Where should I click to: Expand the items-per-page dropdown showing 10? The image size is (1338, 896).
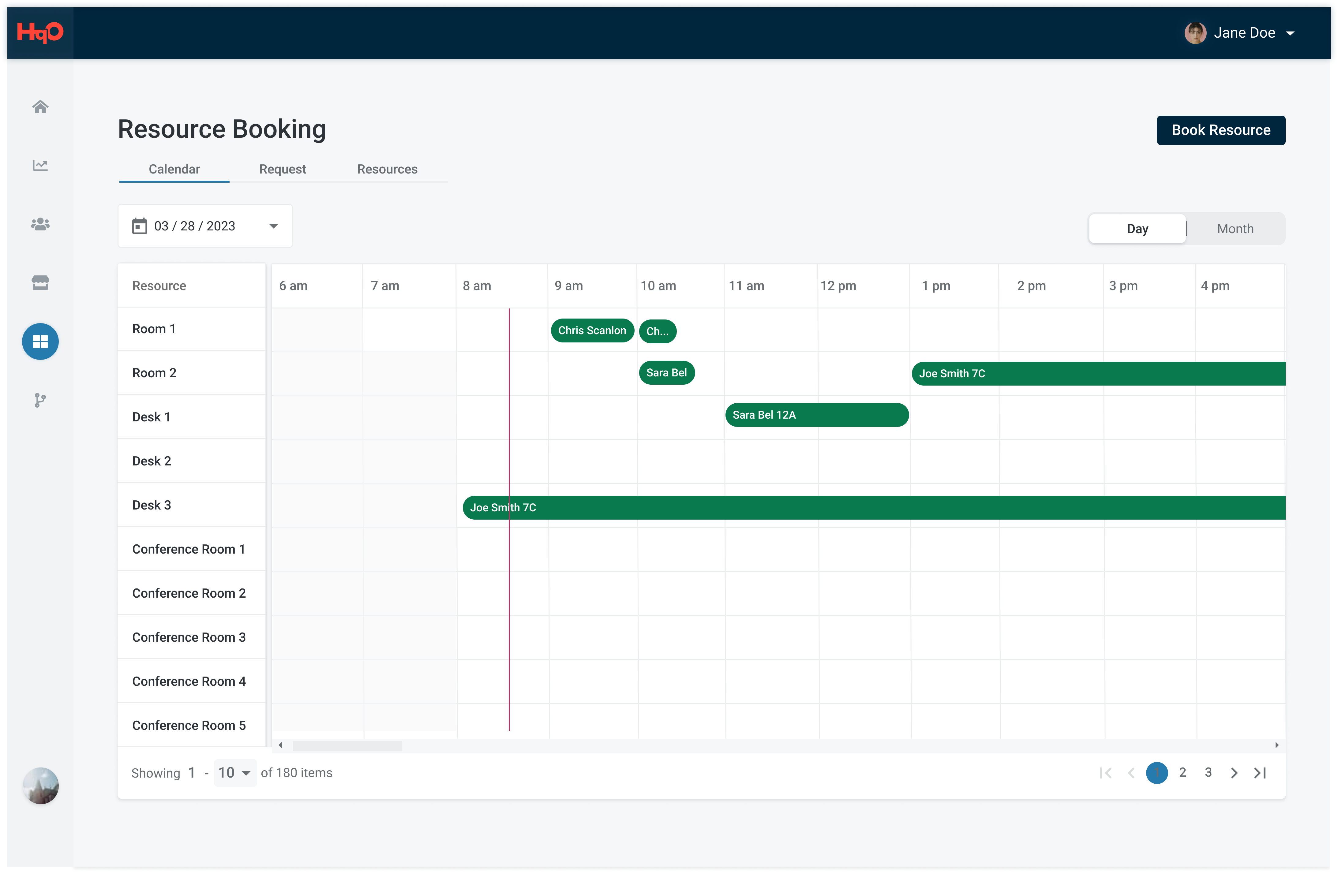pyautogui.click(x=234, y=773)
